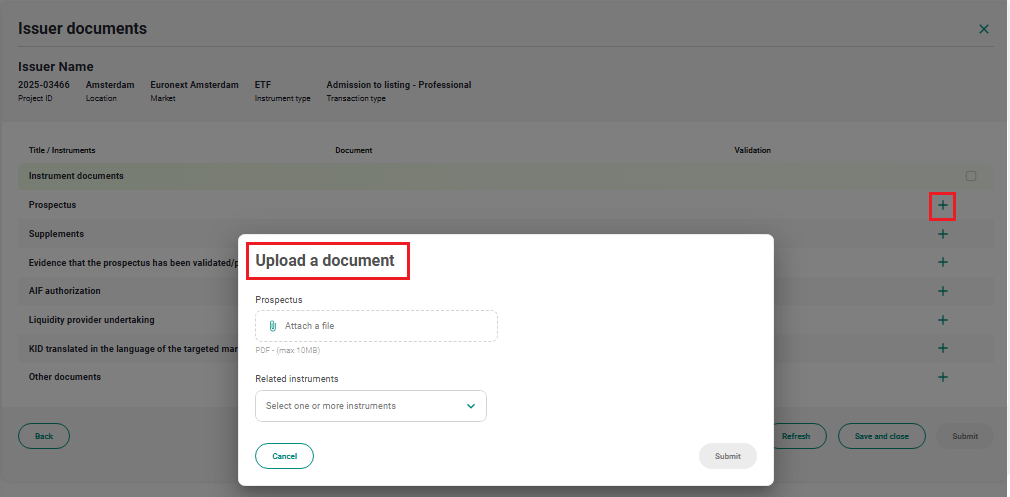Click the Document column header
The width and height of the screenshot is (1010, 497).
(354, 150)
